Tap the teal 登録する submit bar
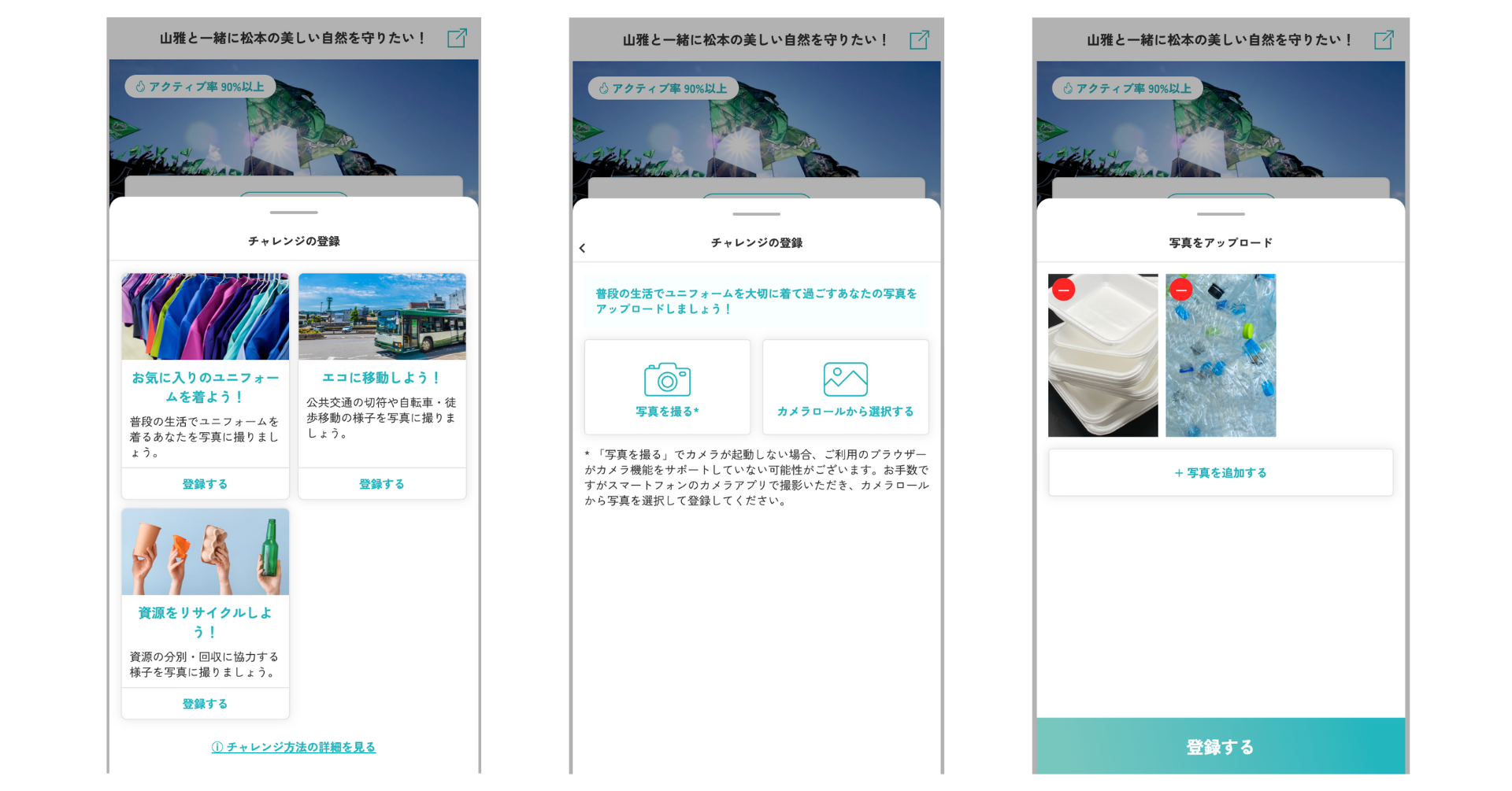Image resolution: width=1512 pixels, height=791 pixels. tap(1220, 745)
